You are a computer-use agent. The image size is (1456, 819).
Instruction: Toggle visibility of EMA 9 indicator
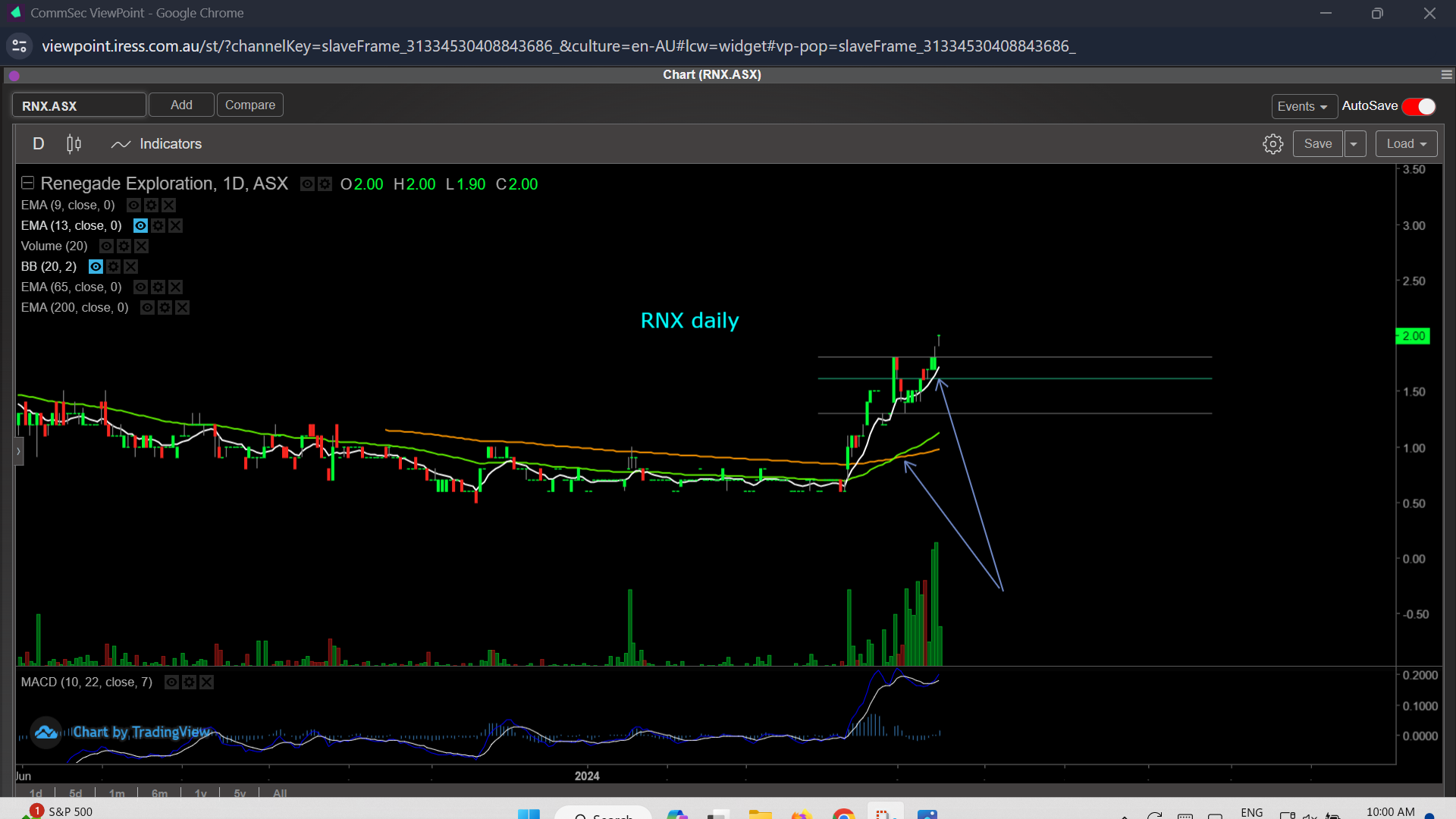click(x=133, y=206)
